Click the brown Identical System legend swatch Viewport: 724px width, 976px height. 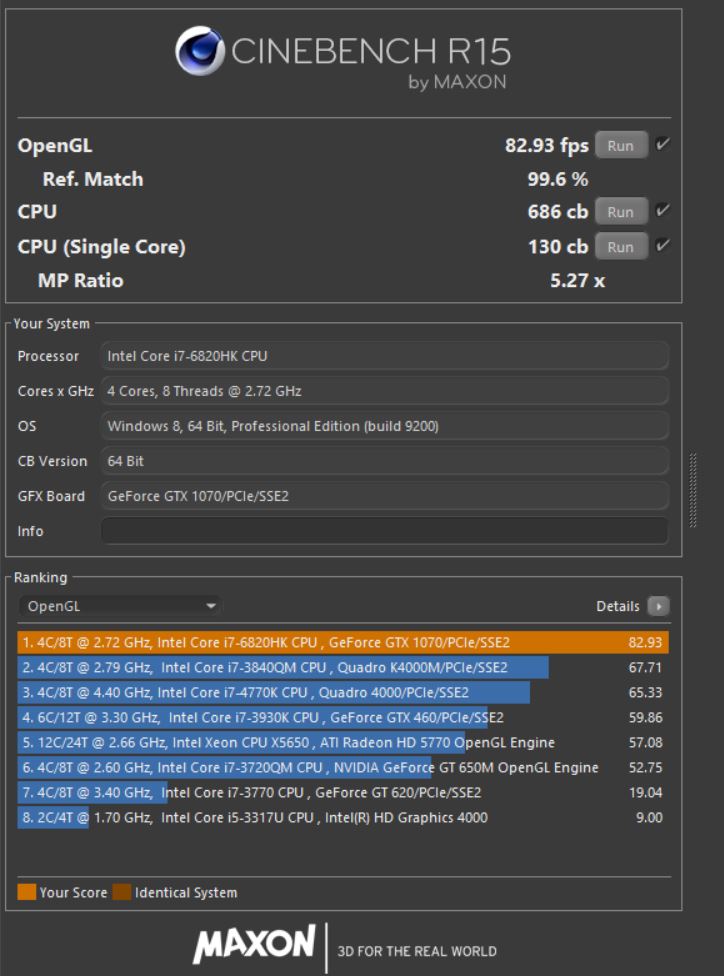(122, 892)
